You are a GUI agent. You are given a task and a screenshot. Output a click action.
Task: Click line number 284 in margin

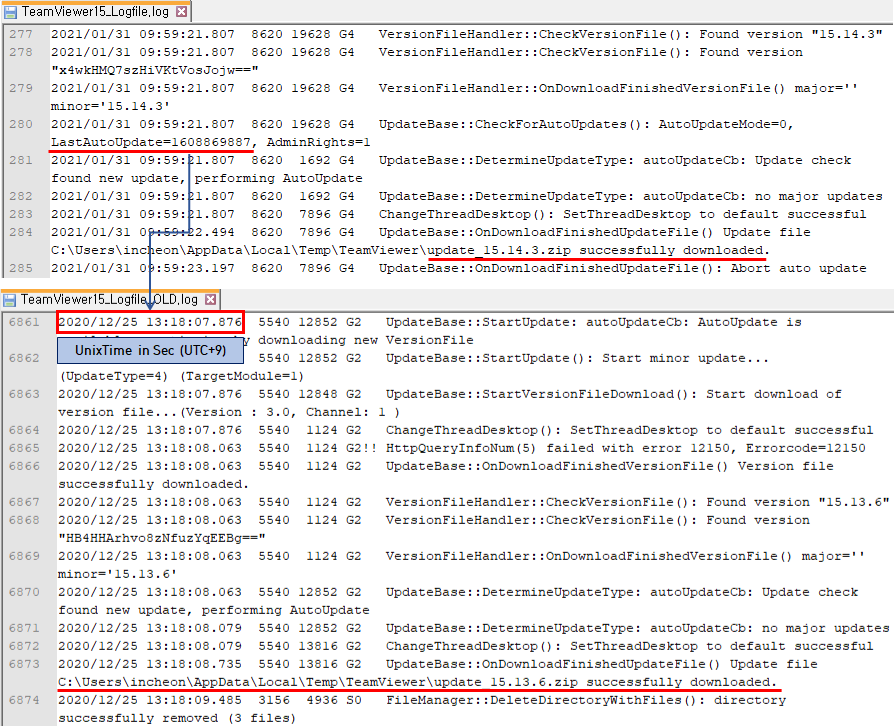point(21,233)
